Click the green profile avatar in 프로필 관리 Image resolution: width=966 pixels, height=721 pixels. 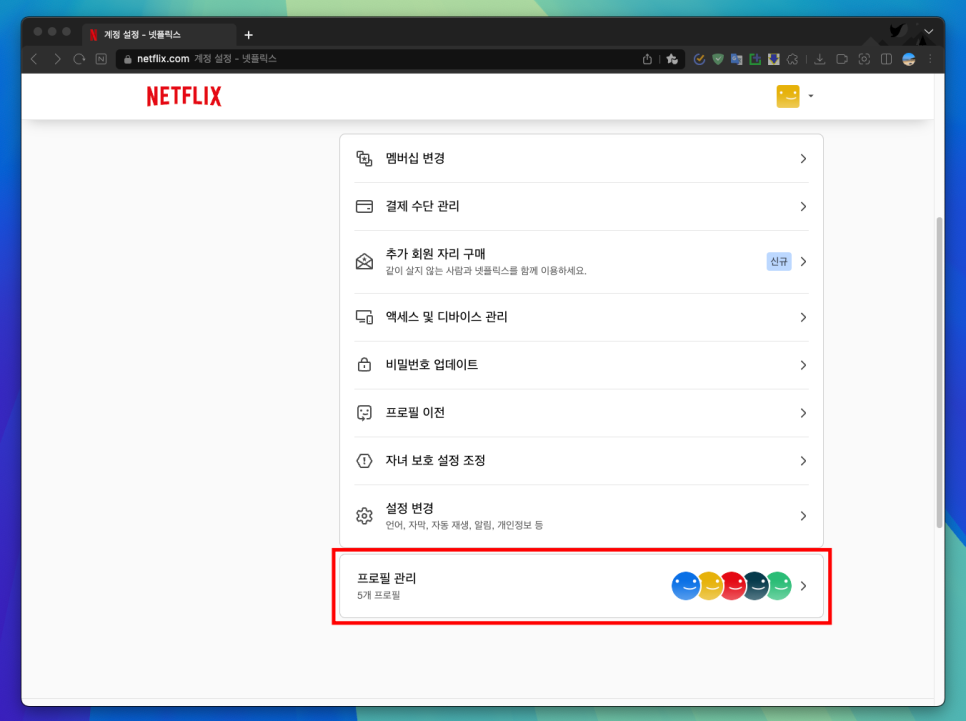tap(781, 586)
